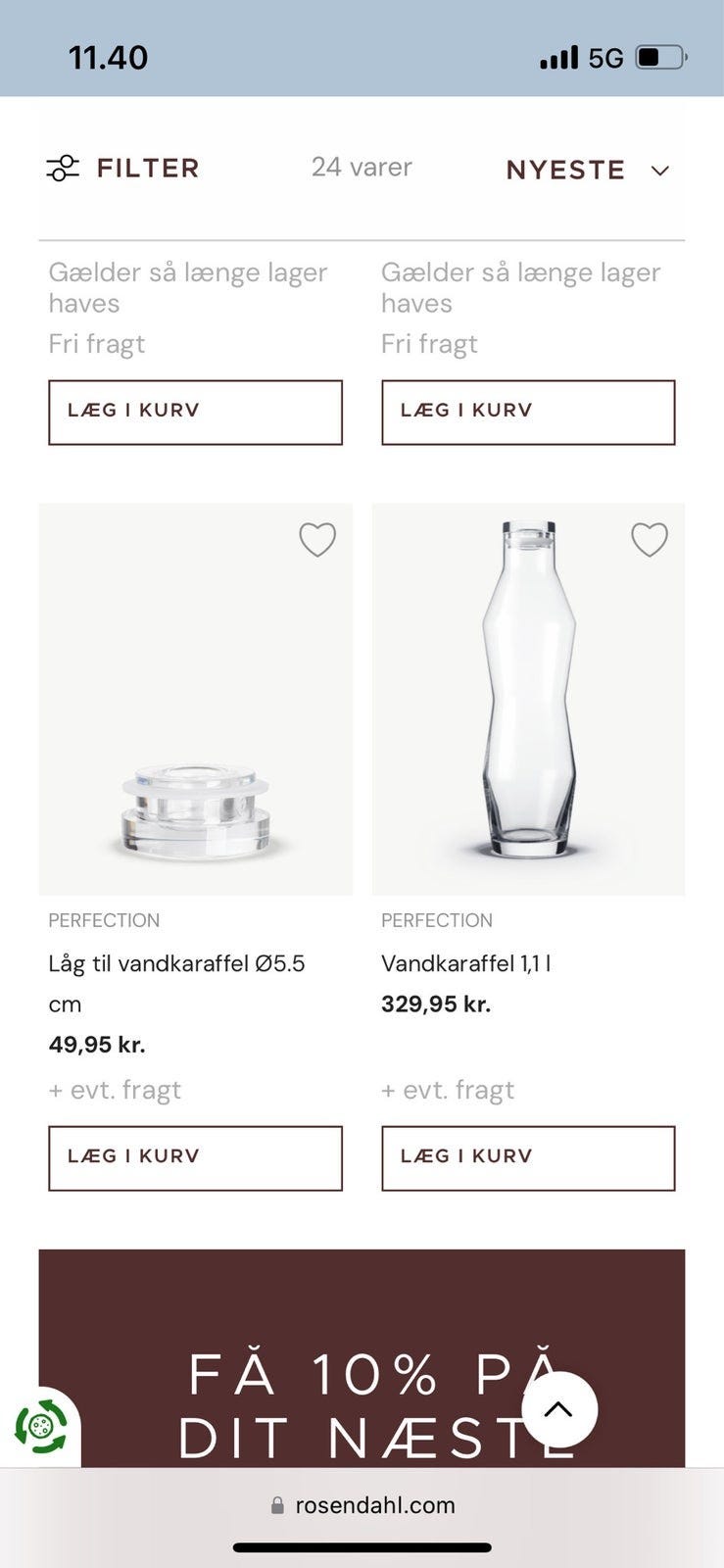Add the carafe lid to cart
724x1568 pixels.
[195, 1157]
